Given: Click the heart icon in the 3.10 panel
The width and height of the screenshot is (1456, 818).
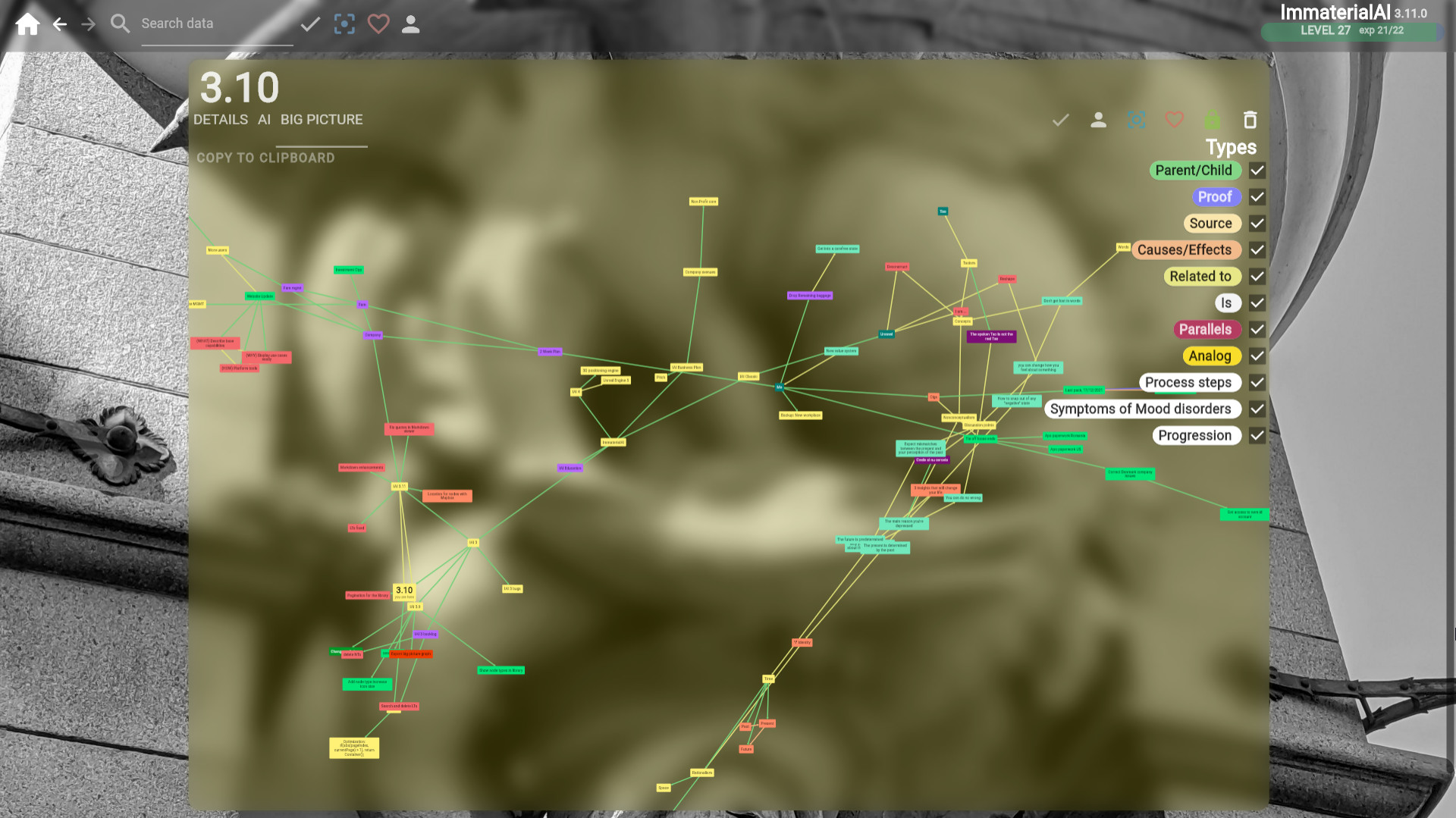Looking at the screenshot, I should (x=1174, y=120).
